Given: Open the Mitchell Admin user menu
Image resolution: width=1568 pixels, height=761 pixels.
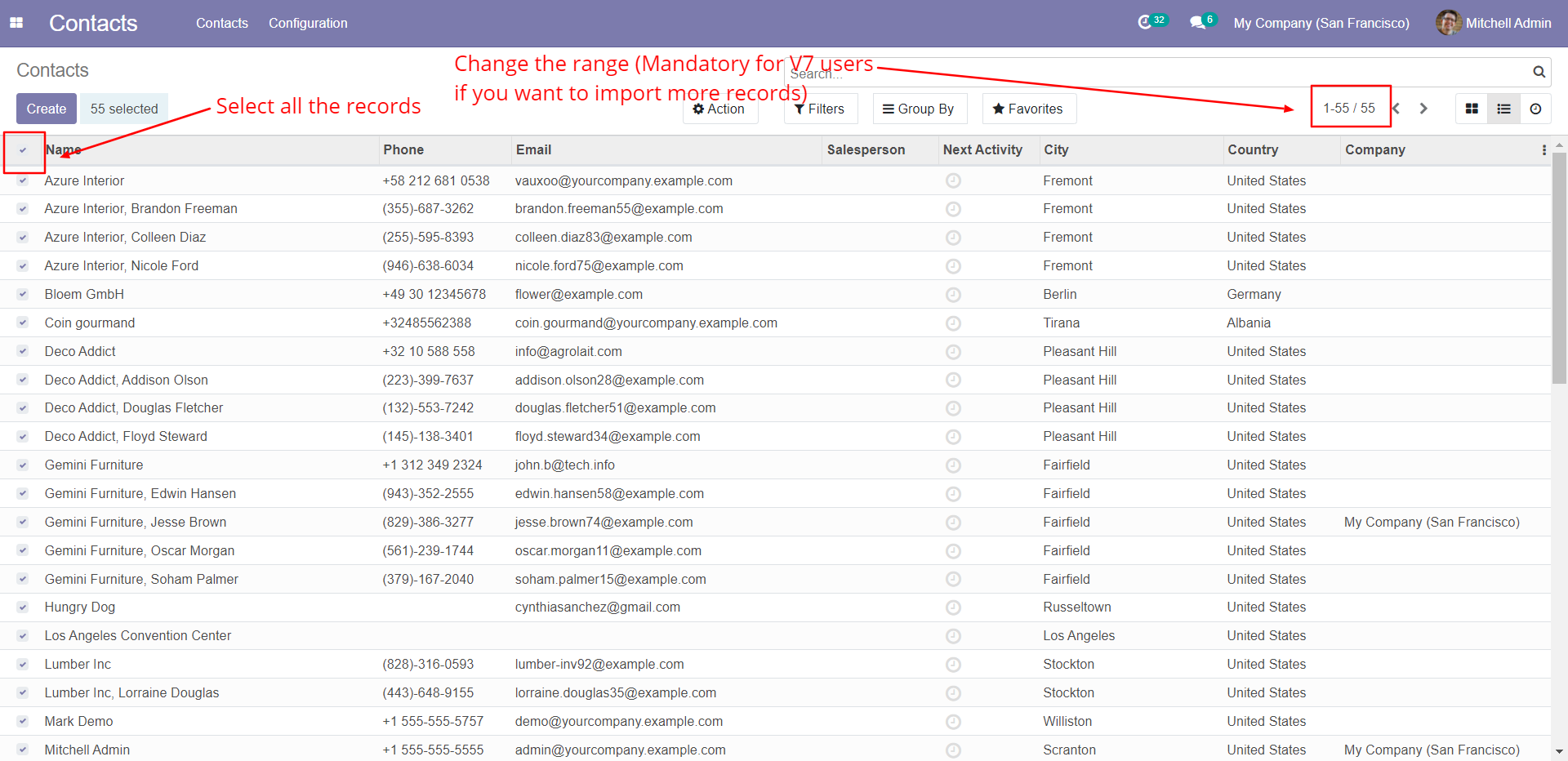Looking at the screenshot, I should tap(1494, 23).
